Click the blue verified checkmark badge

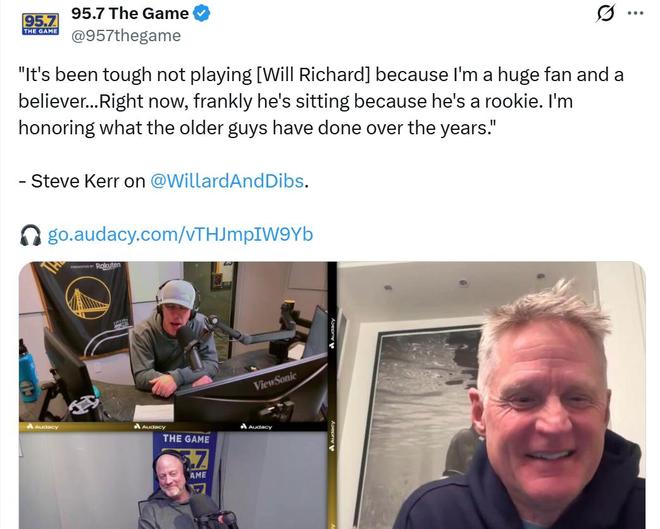point(202,13)
